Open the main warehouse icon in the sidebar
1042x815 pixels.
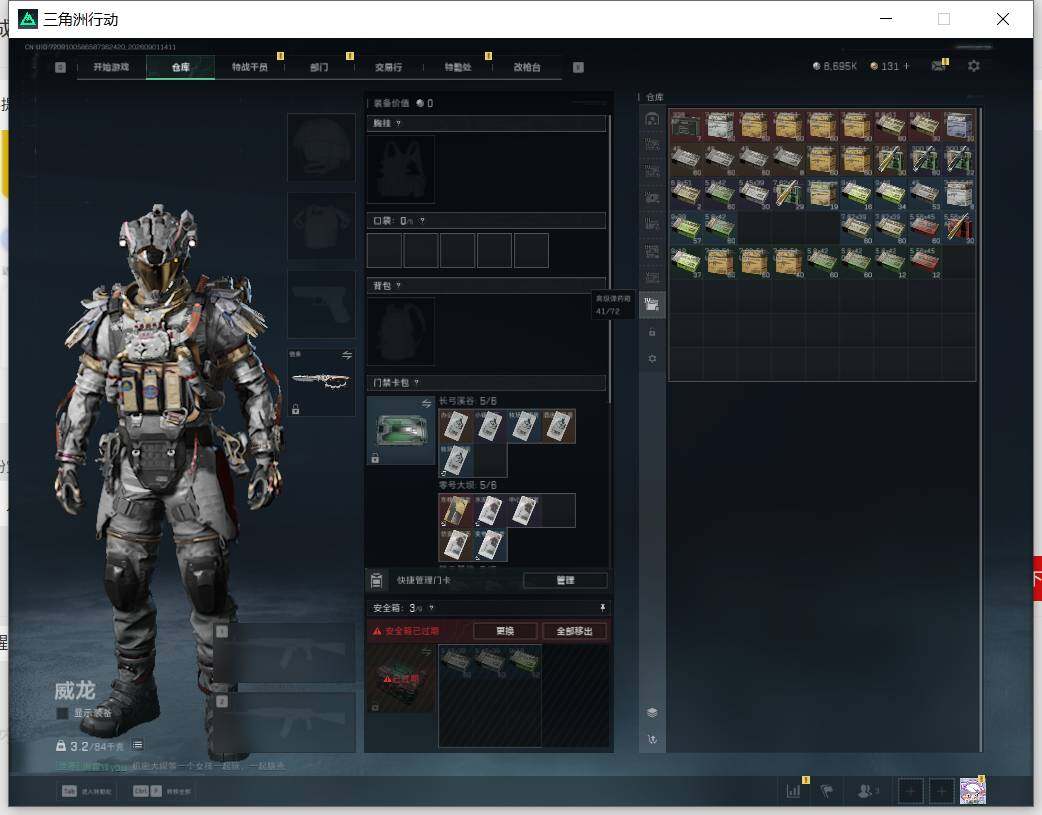coord(652,119)
